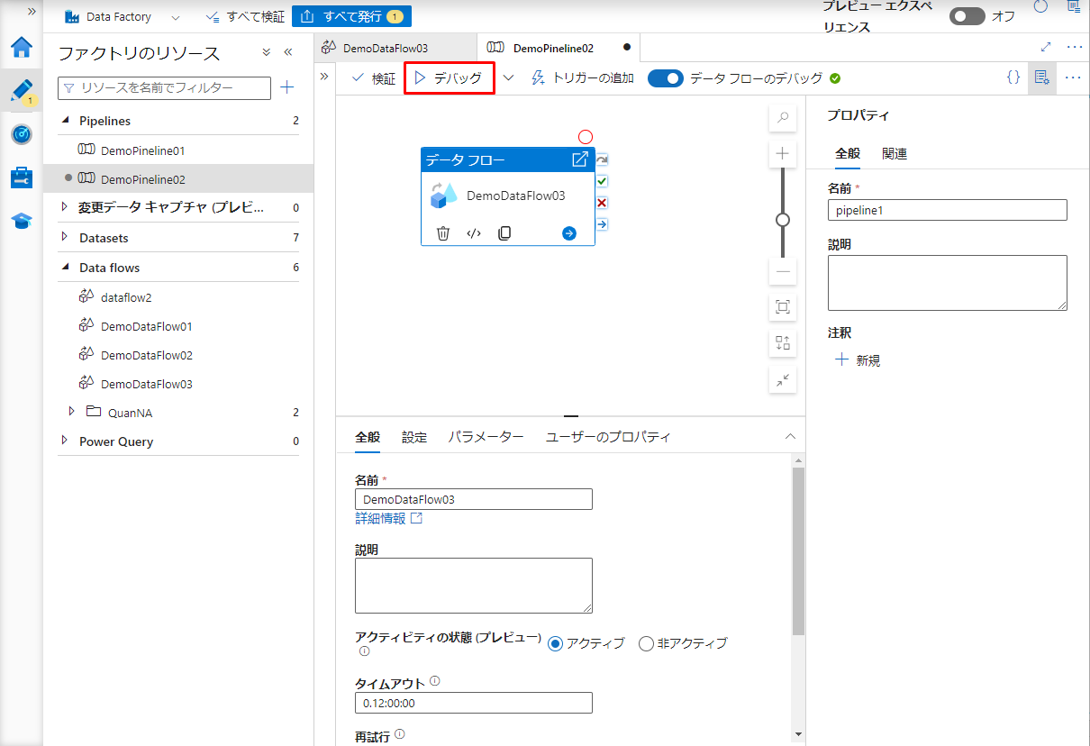
Task: Select the 非アクティブ radio button
Action: pos(646,644)
